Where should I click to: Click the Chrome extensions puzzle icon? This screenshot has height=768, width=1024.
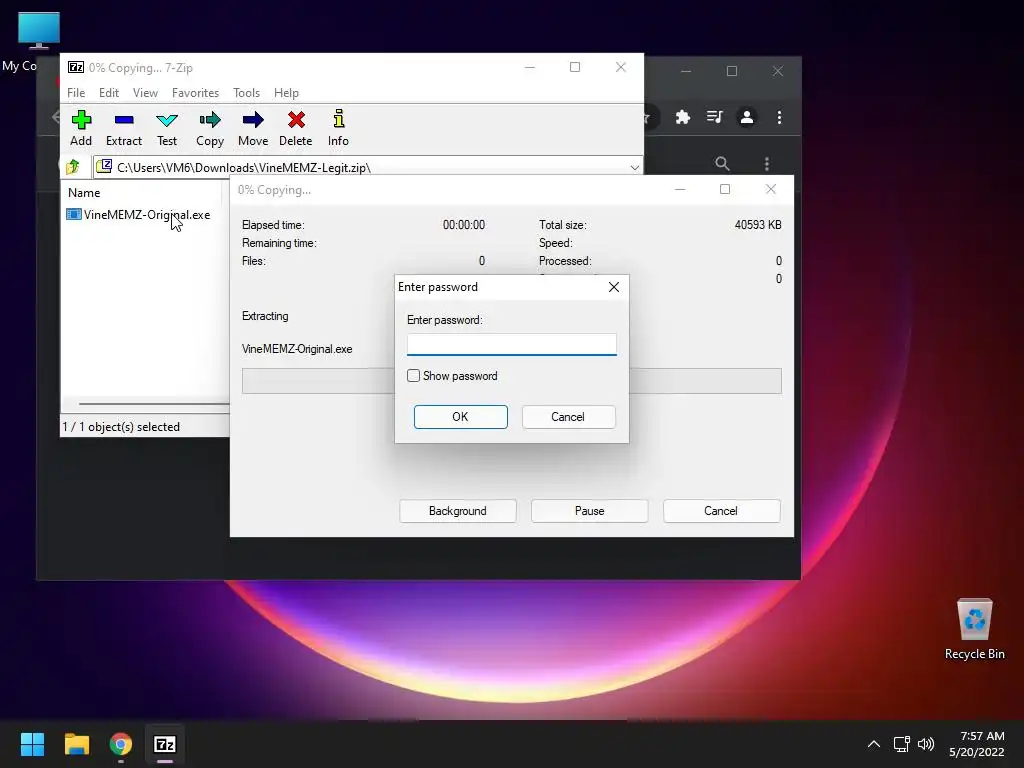(682, 117)
